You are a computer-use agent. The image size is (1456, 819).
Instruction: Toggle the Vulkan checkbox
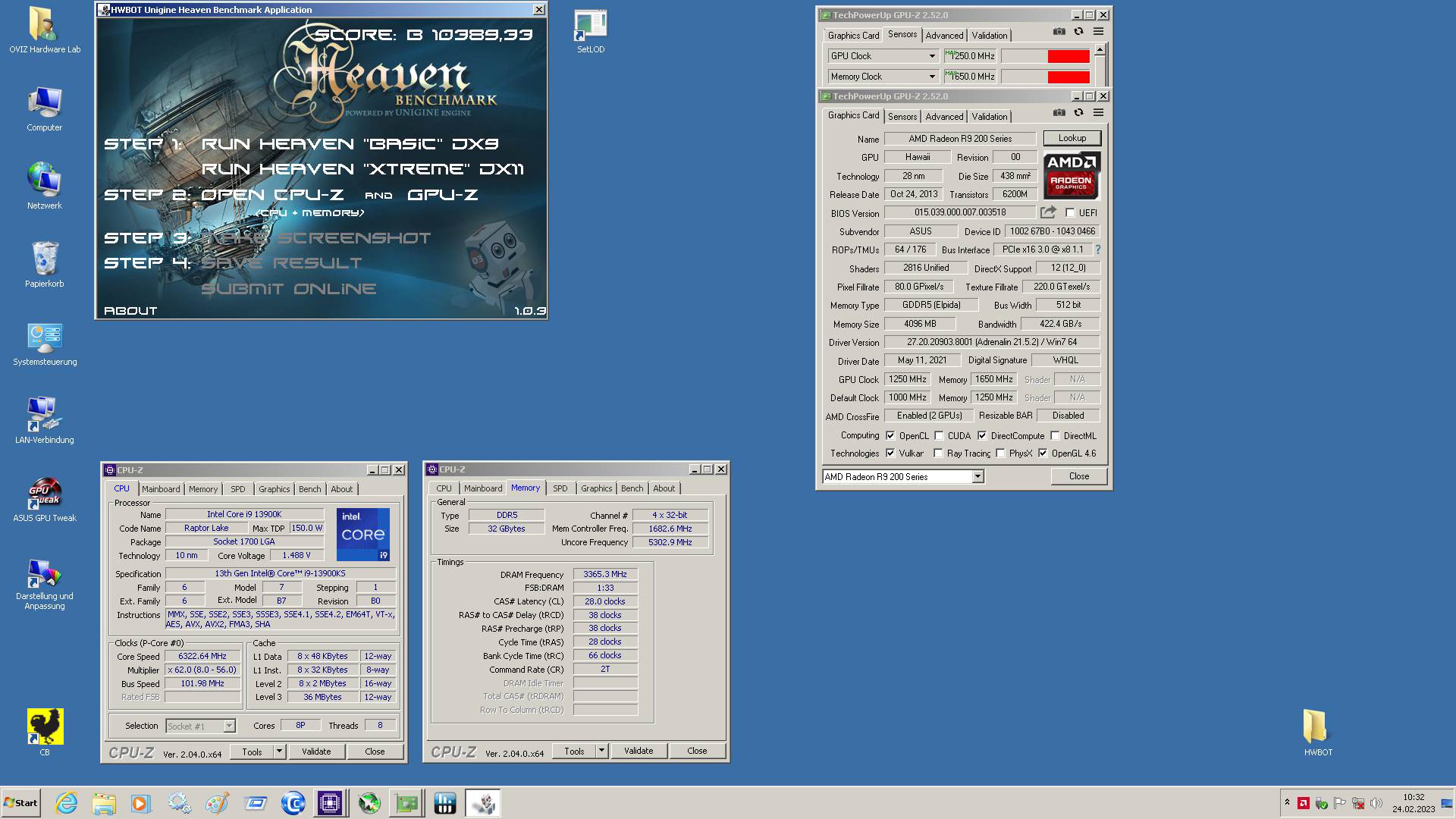point(890,453)
